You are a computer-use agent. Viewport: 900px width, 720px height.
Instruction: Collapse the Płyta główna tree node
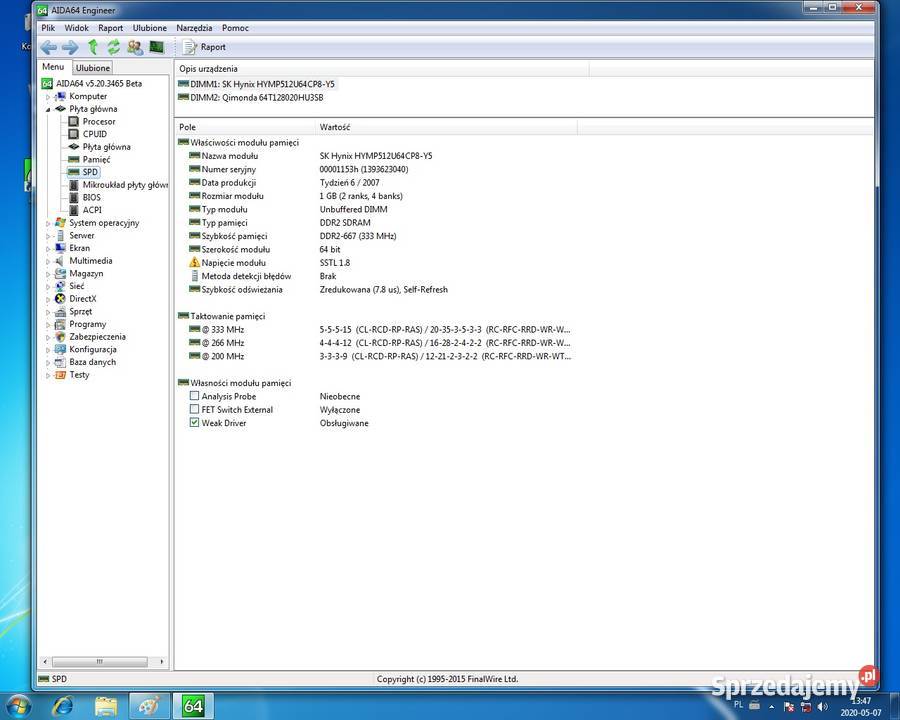click(48, 109)
